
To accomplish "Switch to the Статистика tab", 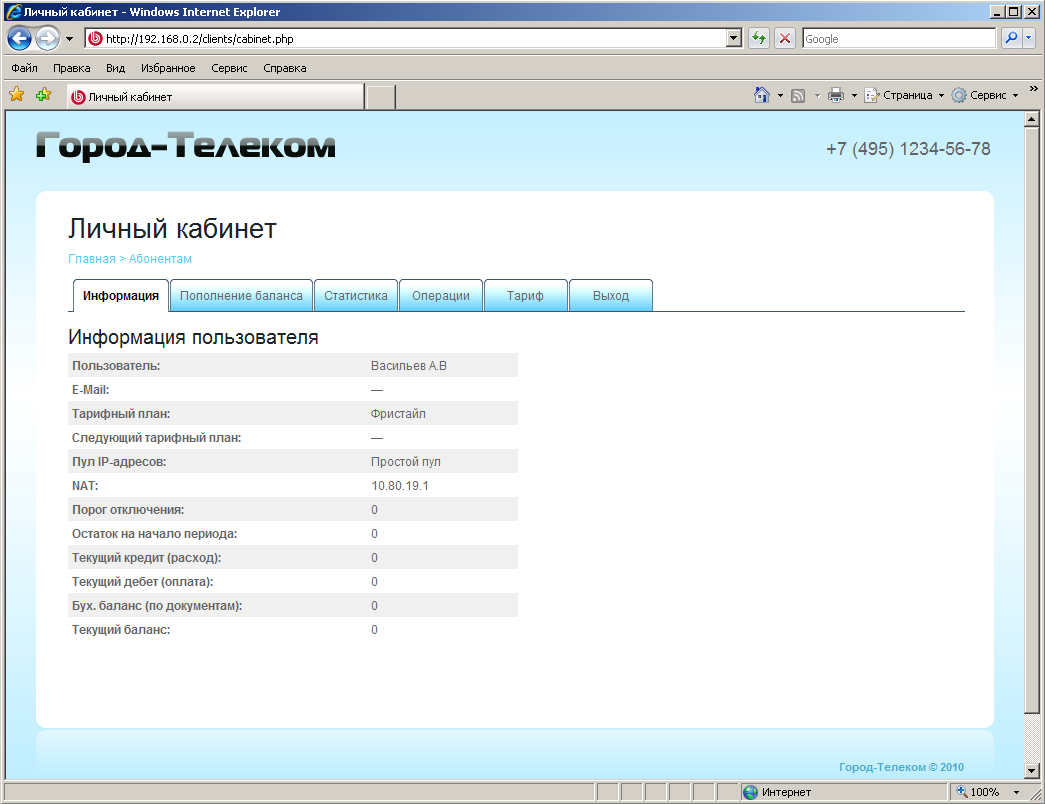I will click(x=356, y=296).
